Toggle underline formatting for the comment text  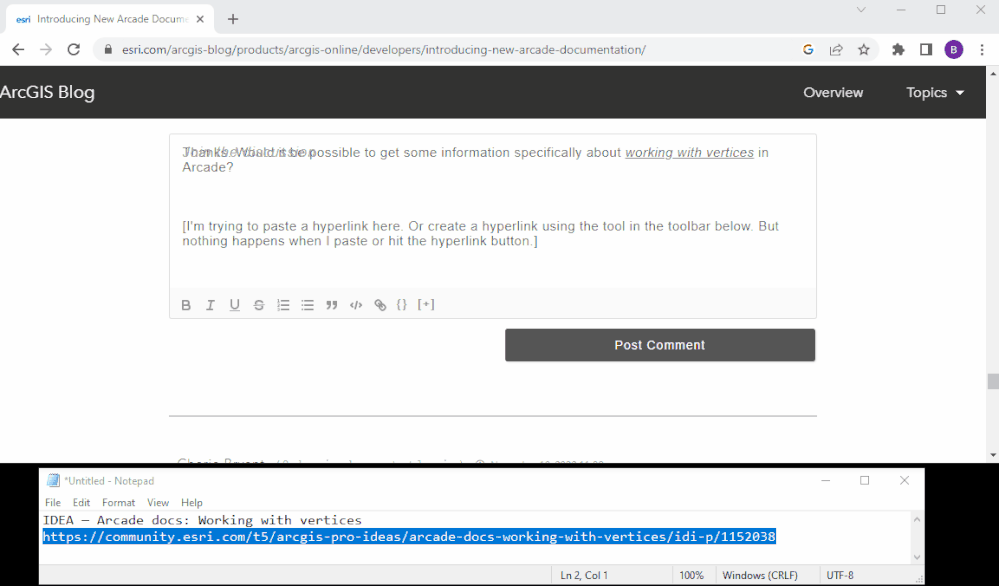pyautogui.click(x=234, y=305)
